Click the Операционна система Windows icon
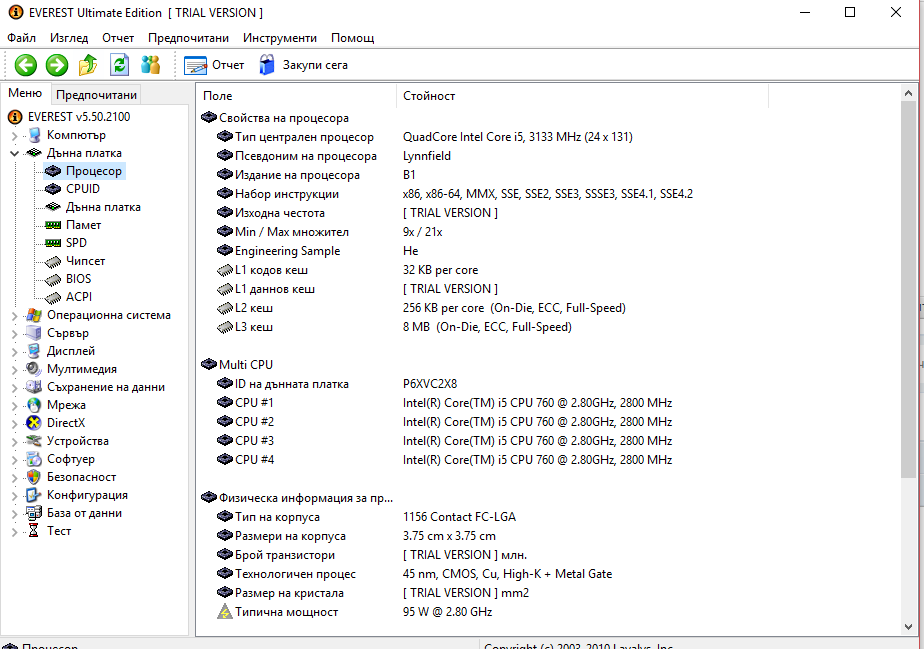This screenshot has height=649, width=924. tap(34, 315)
